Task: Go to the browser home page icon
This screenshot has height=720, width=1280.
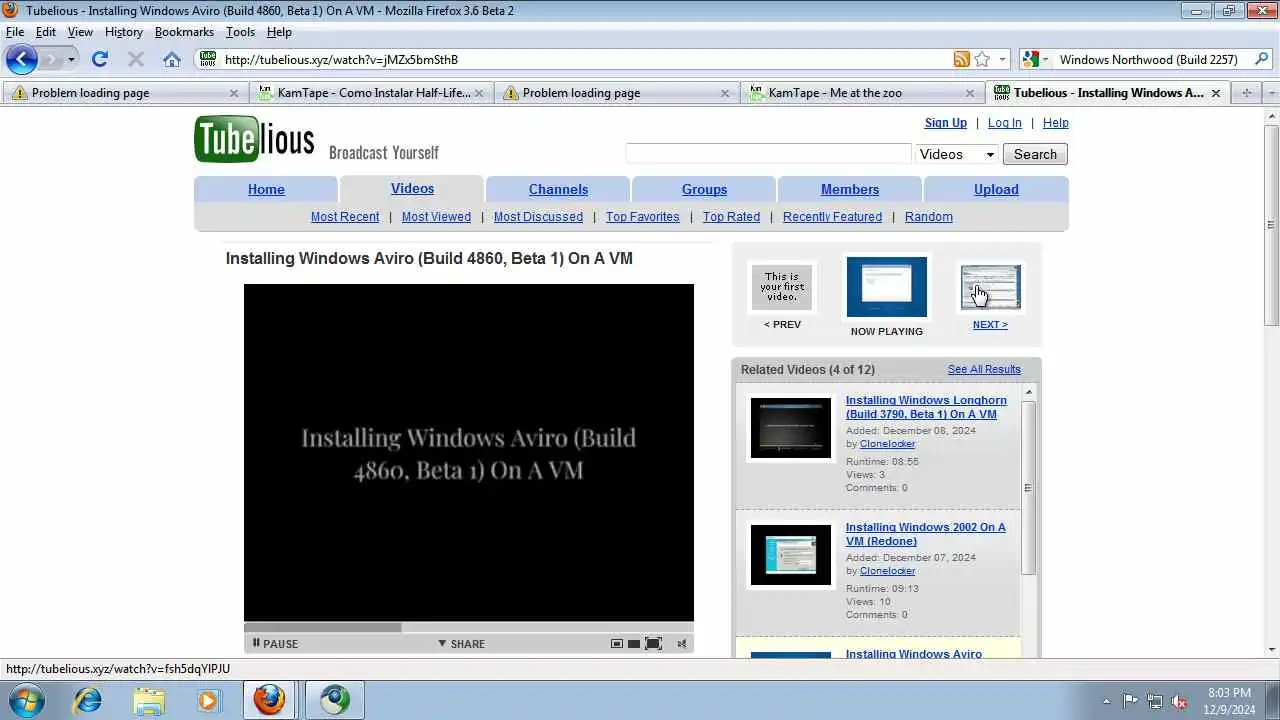Action: pos(172,60)
